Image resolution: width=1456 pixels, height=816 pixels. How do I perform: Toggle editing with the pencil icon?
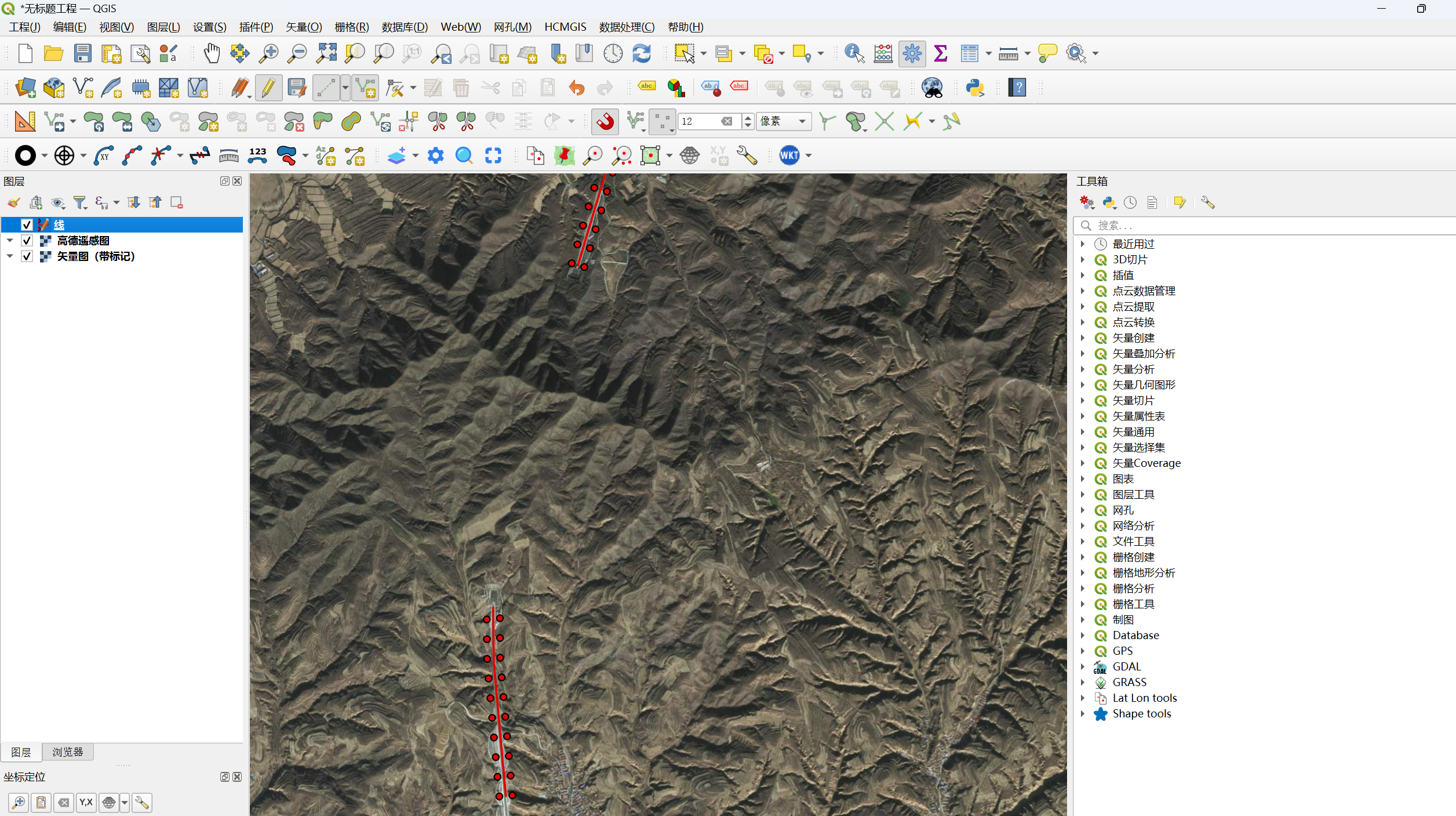[268, 88]
